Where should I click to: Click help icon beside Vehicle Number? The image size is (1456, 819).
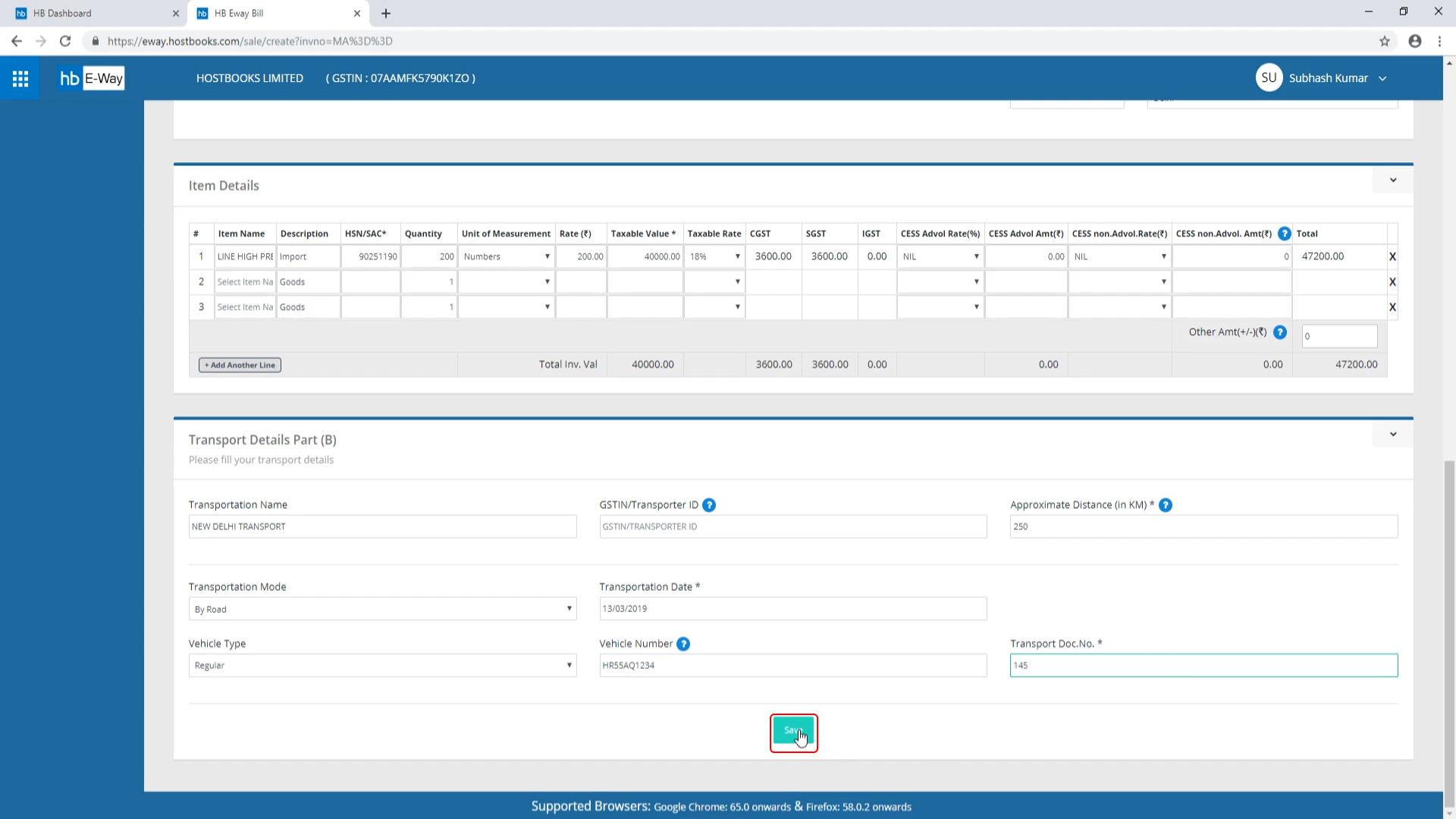pos(683,644)
